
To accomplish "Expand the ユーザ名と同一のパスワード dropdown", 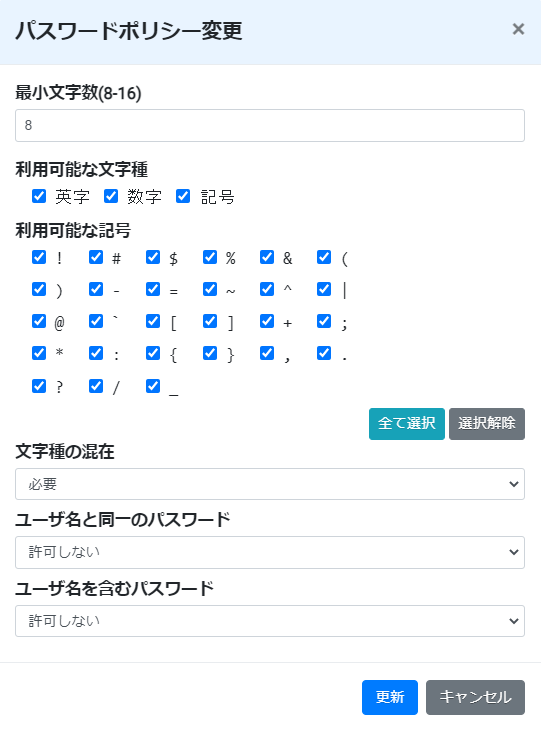I will [270, 552].
